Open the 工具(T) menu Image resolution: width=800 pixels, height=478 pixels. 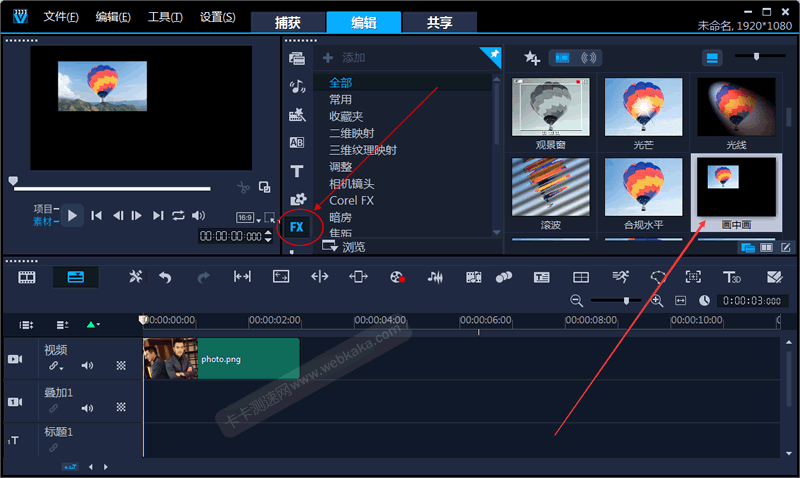(x=165, y=17)
